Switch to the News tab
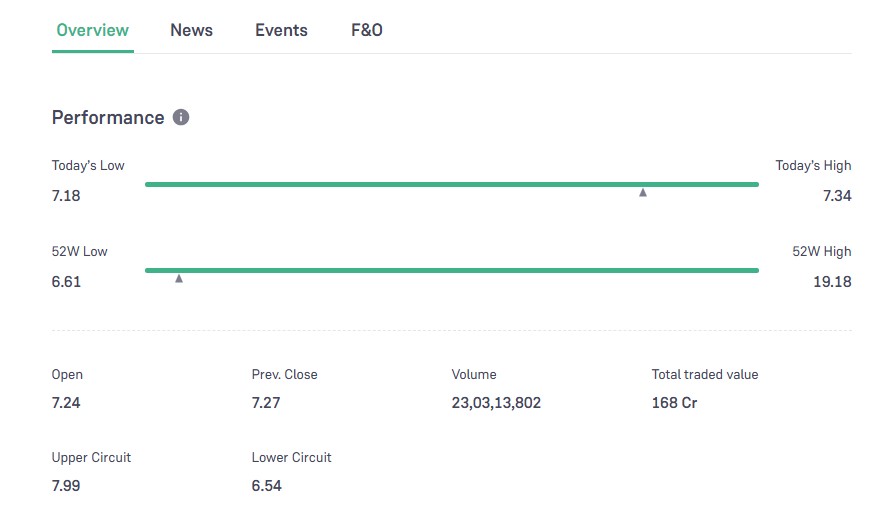Viewport: 877px width, 519px height. [x=191, y=30]
